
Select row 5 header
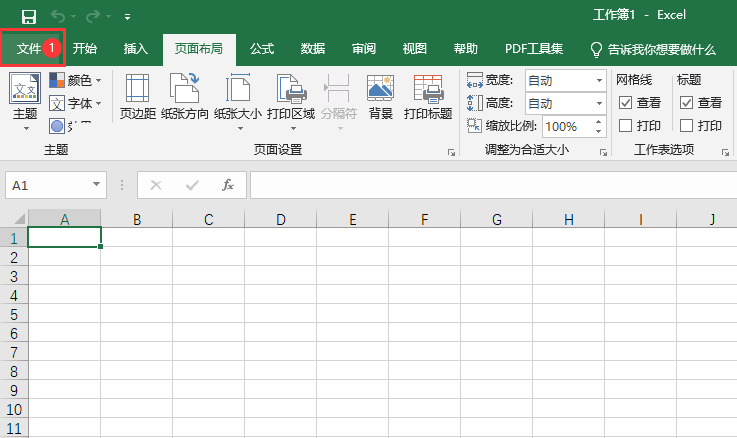click(14, 314)
